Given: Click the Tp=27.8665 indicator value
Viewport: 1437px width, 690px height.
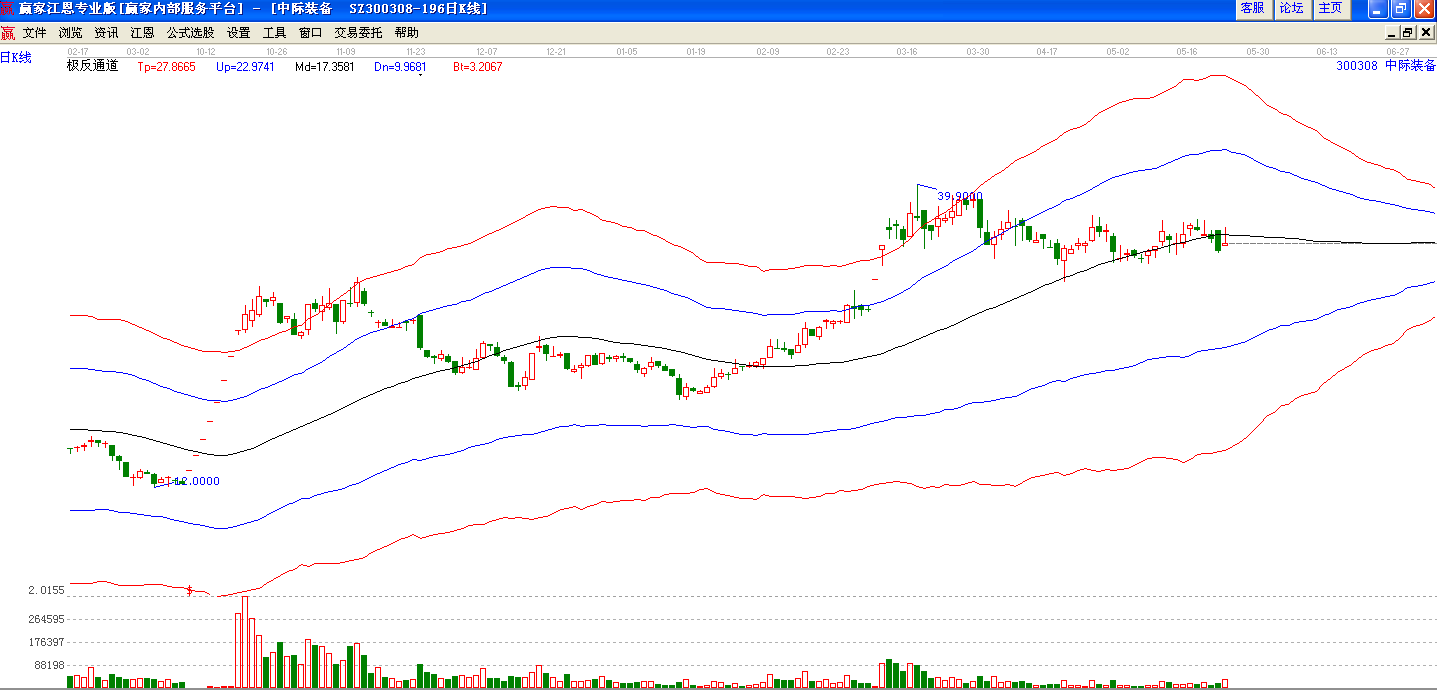Looking at the screenshot, I should click(166, 67).
